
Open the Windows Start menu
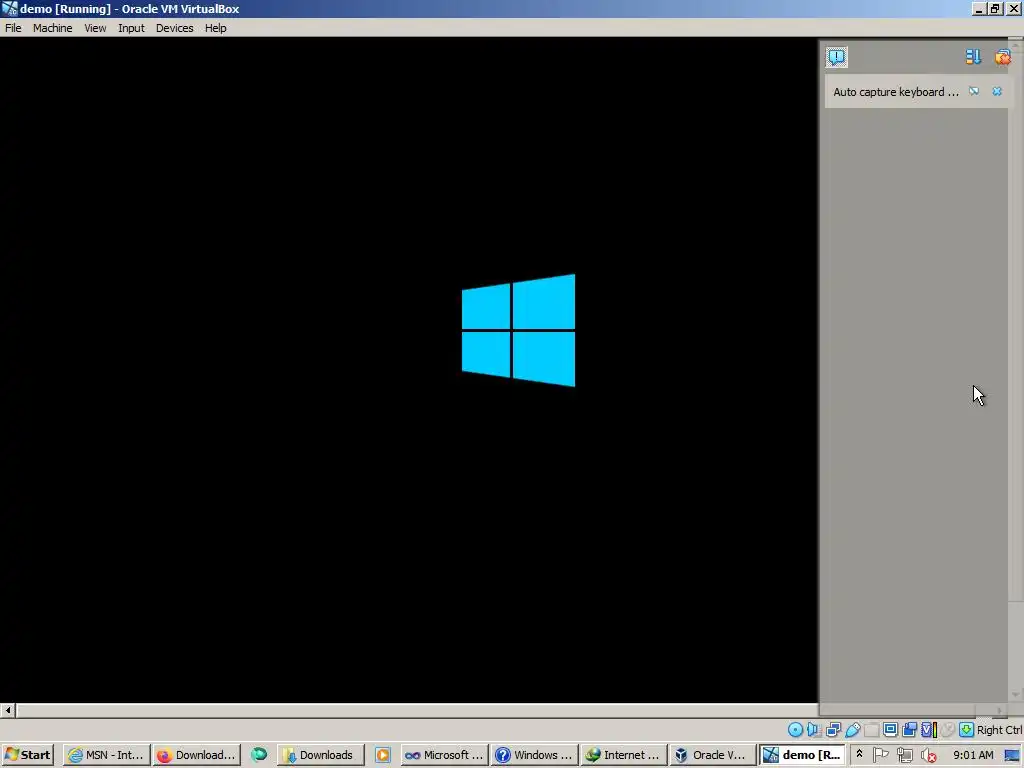(x=27, y=755)
